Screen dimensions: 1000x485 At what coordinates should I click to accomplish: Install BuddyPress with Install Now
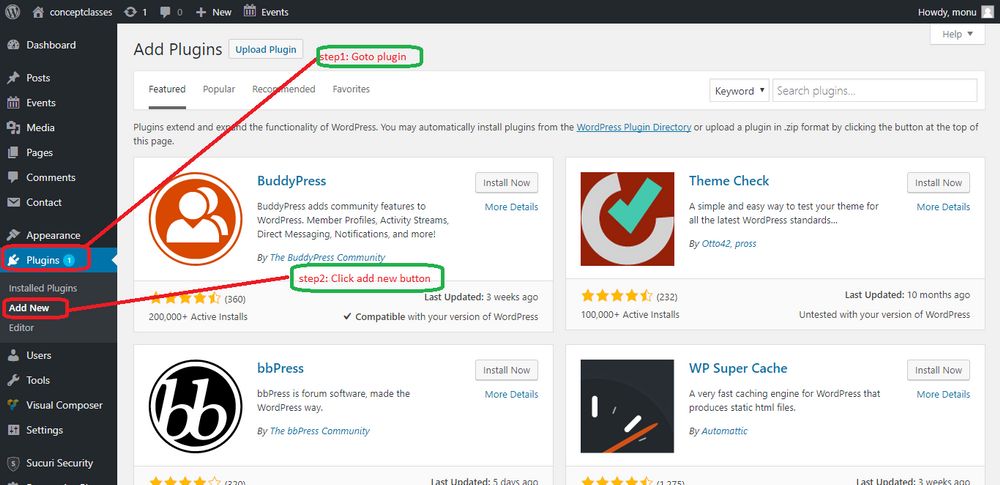pos(506,183)
